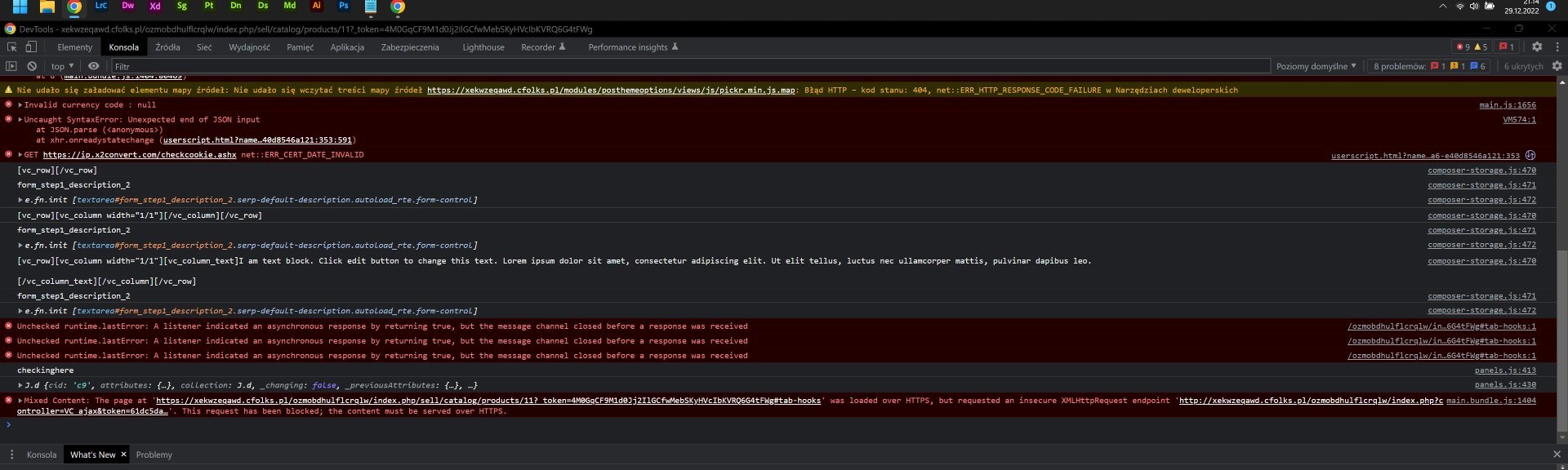Viewport: 1568px width, 470px height.
Task: Open the main.js:1656 source link
Action: (x=1507, y=104)
